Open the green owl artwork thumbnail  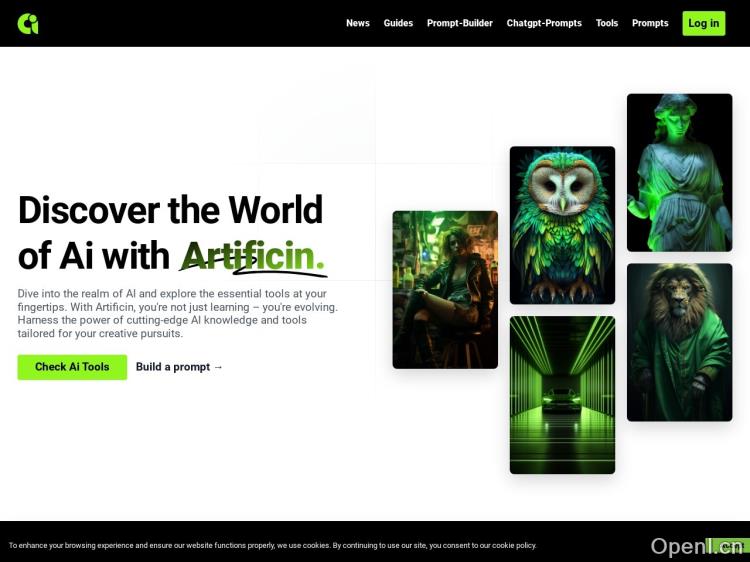pyautogui.click(x=562, y=225)
